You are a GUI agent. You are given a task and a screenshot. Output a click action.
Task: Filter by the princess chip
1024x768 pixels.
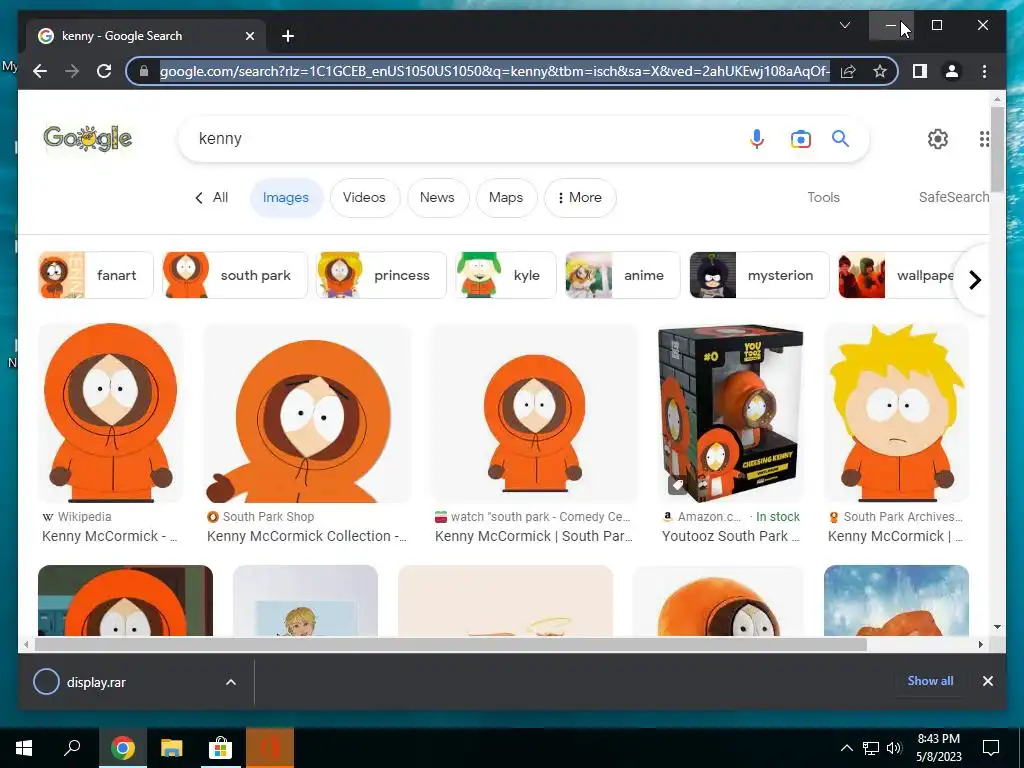click(x=381, y=275)
